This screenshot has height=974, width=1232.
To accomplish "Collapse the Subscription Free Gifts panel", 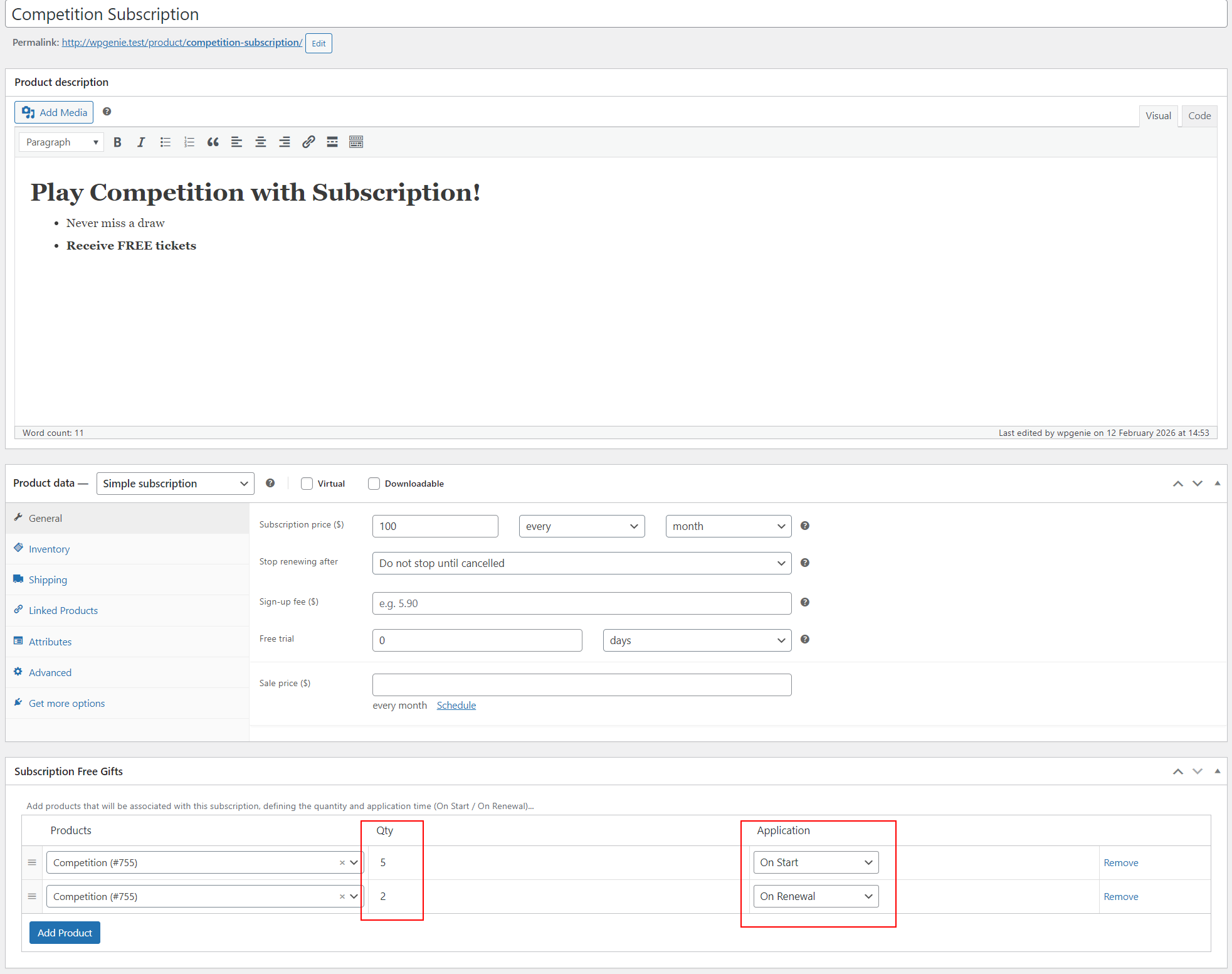I will 1218,771.
